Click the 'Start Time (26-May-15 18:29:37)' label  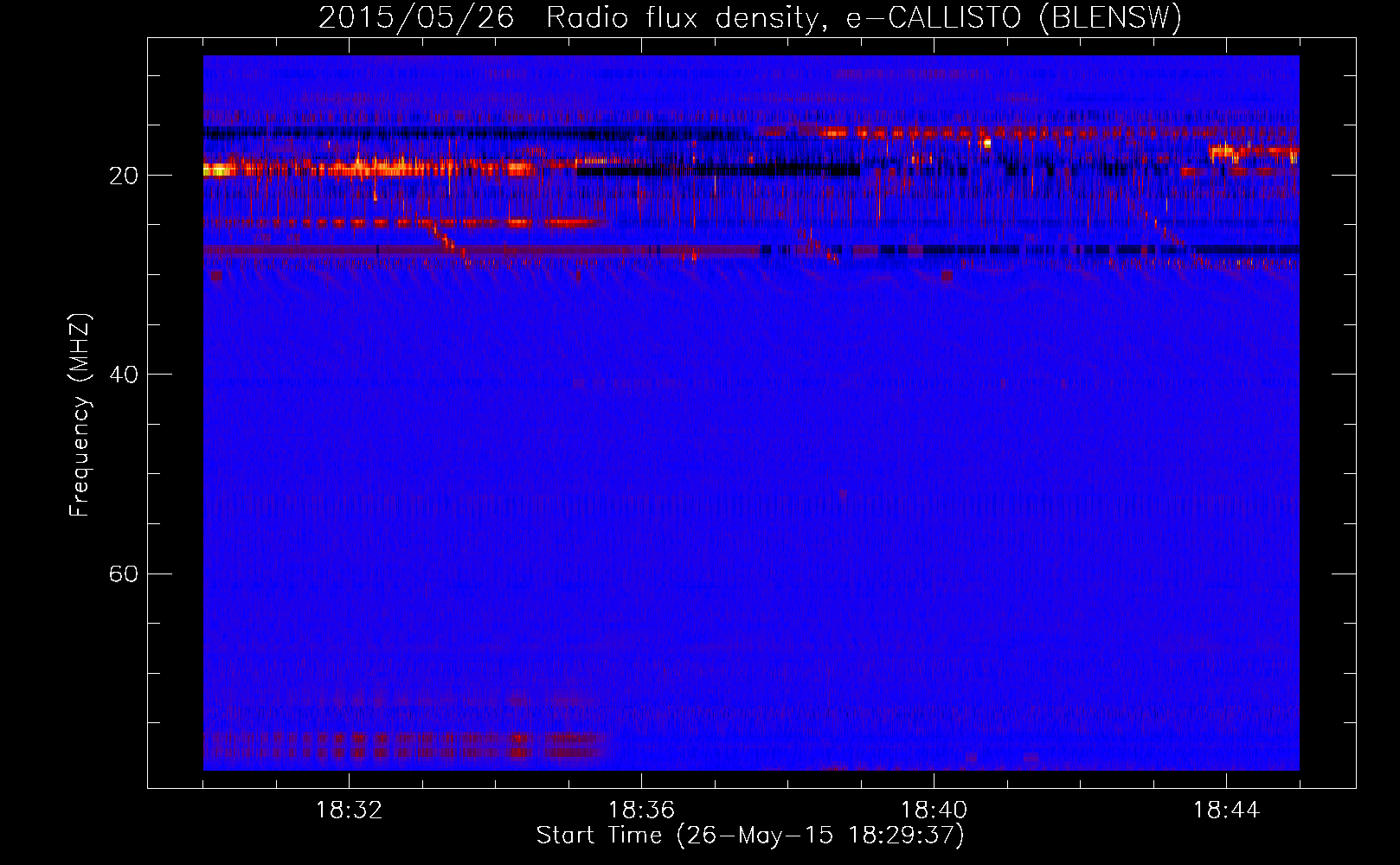750,836
